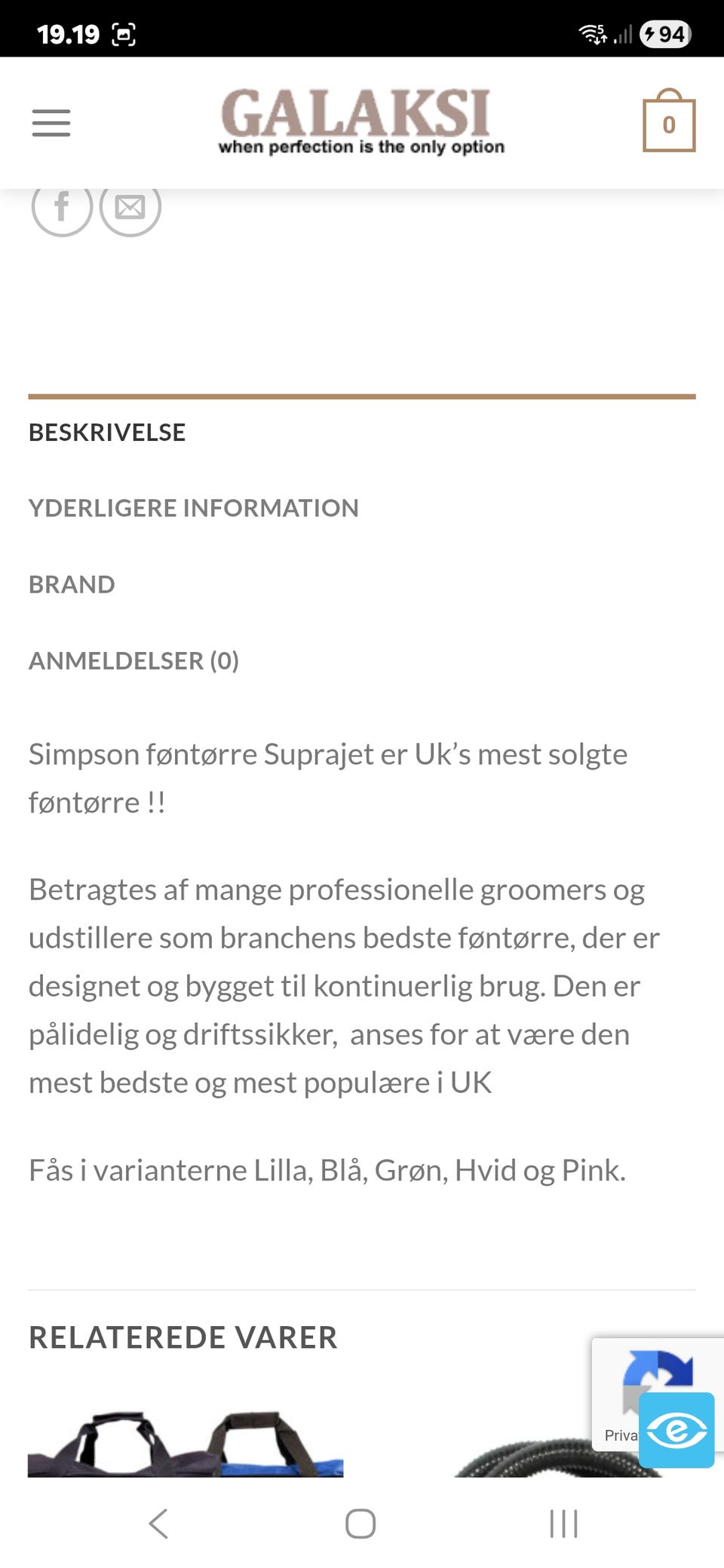Expand the YDERLIGERE INFORMATION section
The image size is (724, 1568).
tap(193, 508)
